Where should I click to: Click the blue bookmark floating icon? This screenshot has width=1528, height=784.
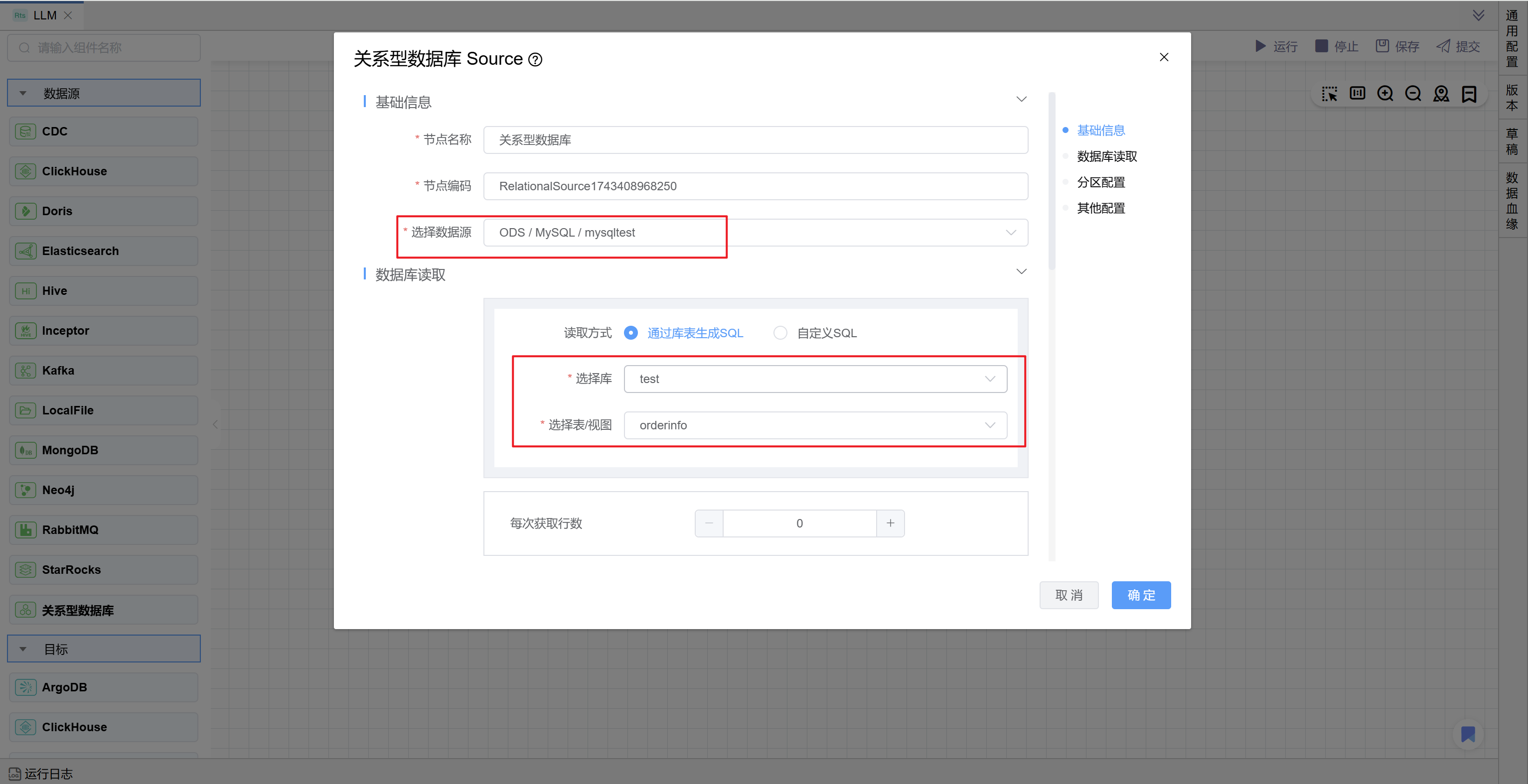click(1468, 734)
